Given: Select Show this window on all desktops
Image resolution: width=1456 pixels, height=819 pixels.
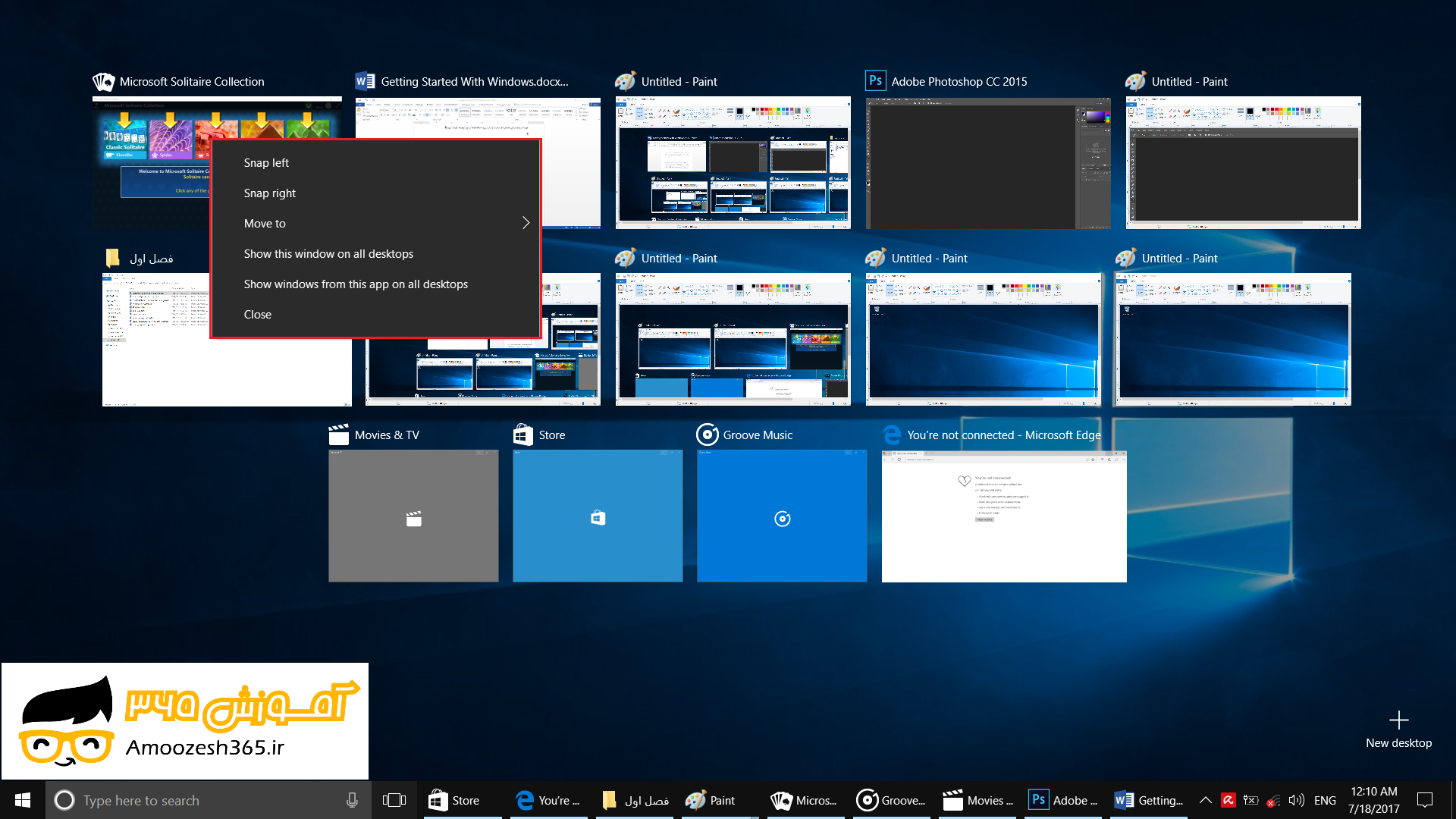Looking at the screenshot, I should pyautogui.click(x=375, y=253).
